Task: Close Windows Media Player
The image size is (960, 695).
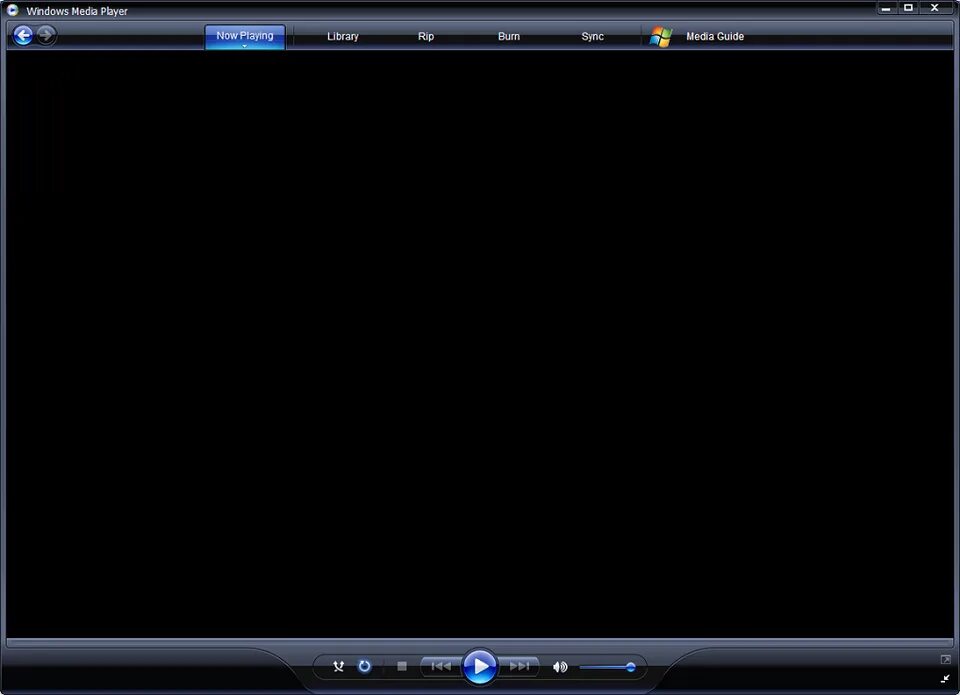Action: pos(935,8)
